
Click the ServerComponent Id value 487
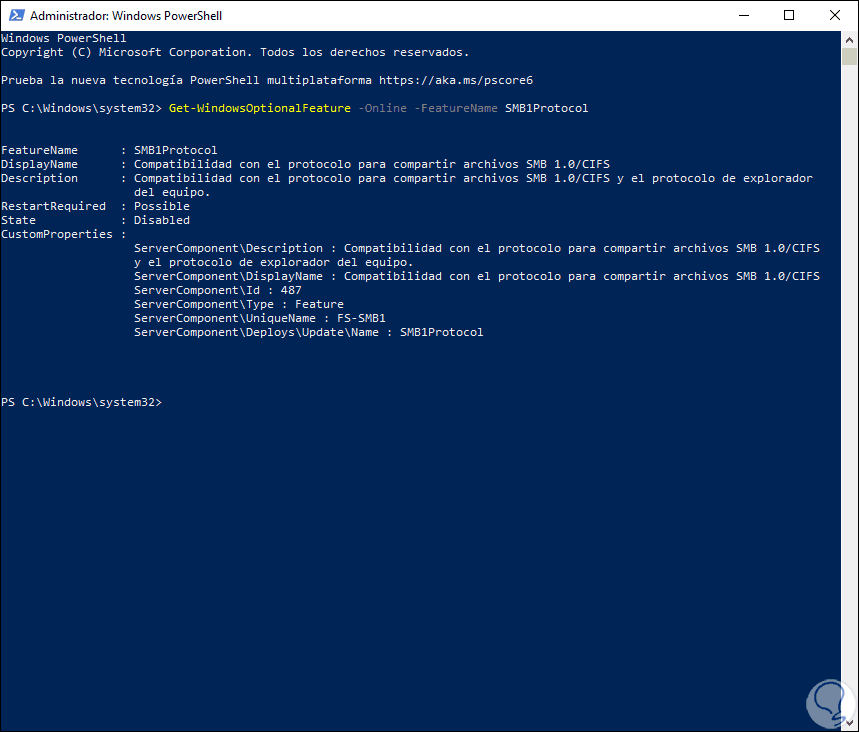tap(291, 290)
